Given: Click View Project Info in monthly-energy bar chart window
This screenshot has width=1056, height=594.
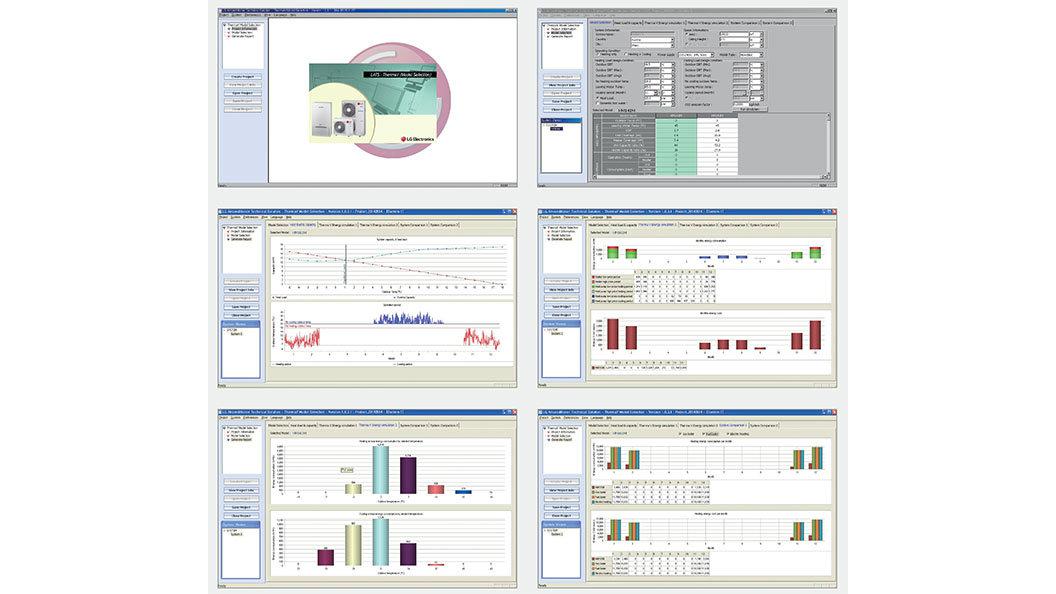Looking at the screenshot, I should [563, 290].
